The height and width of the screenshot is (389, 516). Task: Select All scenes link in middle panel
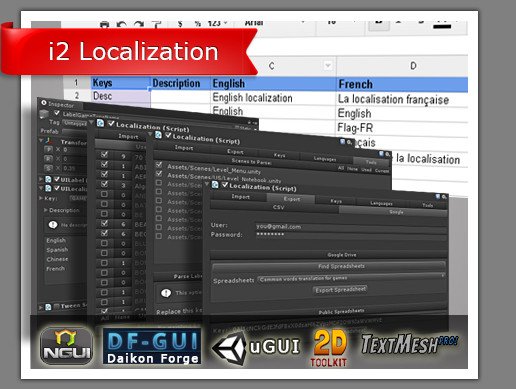pyautogui.click(x=341, y=168)
